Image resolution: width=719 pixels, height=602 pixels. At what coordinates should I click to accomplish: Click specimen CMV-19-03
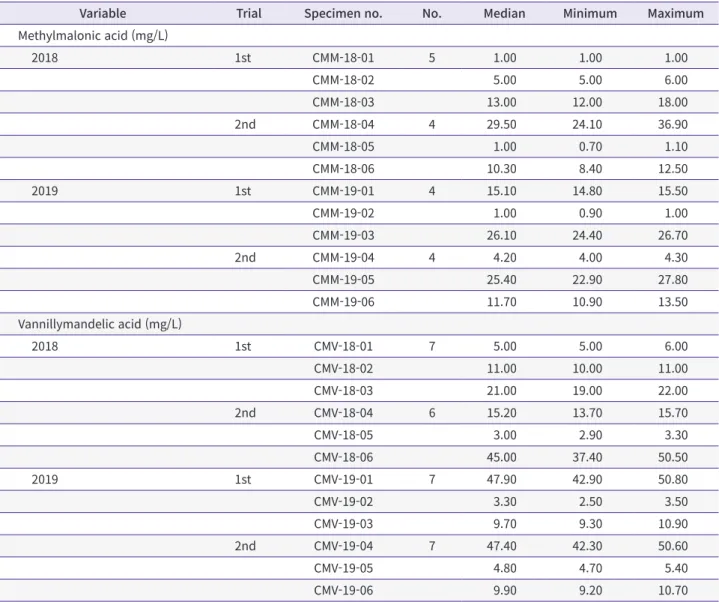[343, 524]
